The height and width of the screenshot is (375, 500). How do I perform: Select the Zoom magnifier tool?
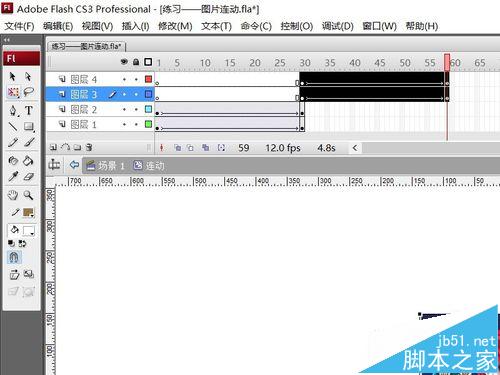[x=29, y=195]
